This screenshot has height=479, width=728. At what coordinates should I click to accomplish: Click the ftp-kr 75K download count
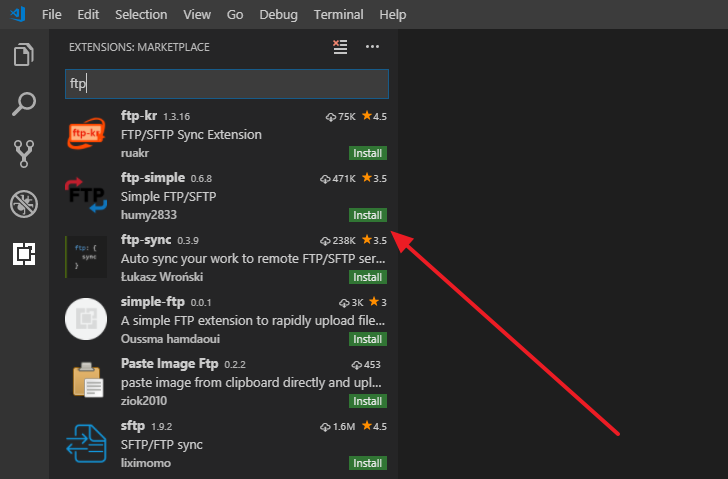point(340,117)
